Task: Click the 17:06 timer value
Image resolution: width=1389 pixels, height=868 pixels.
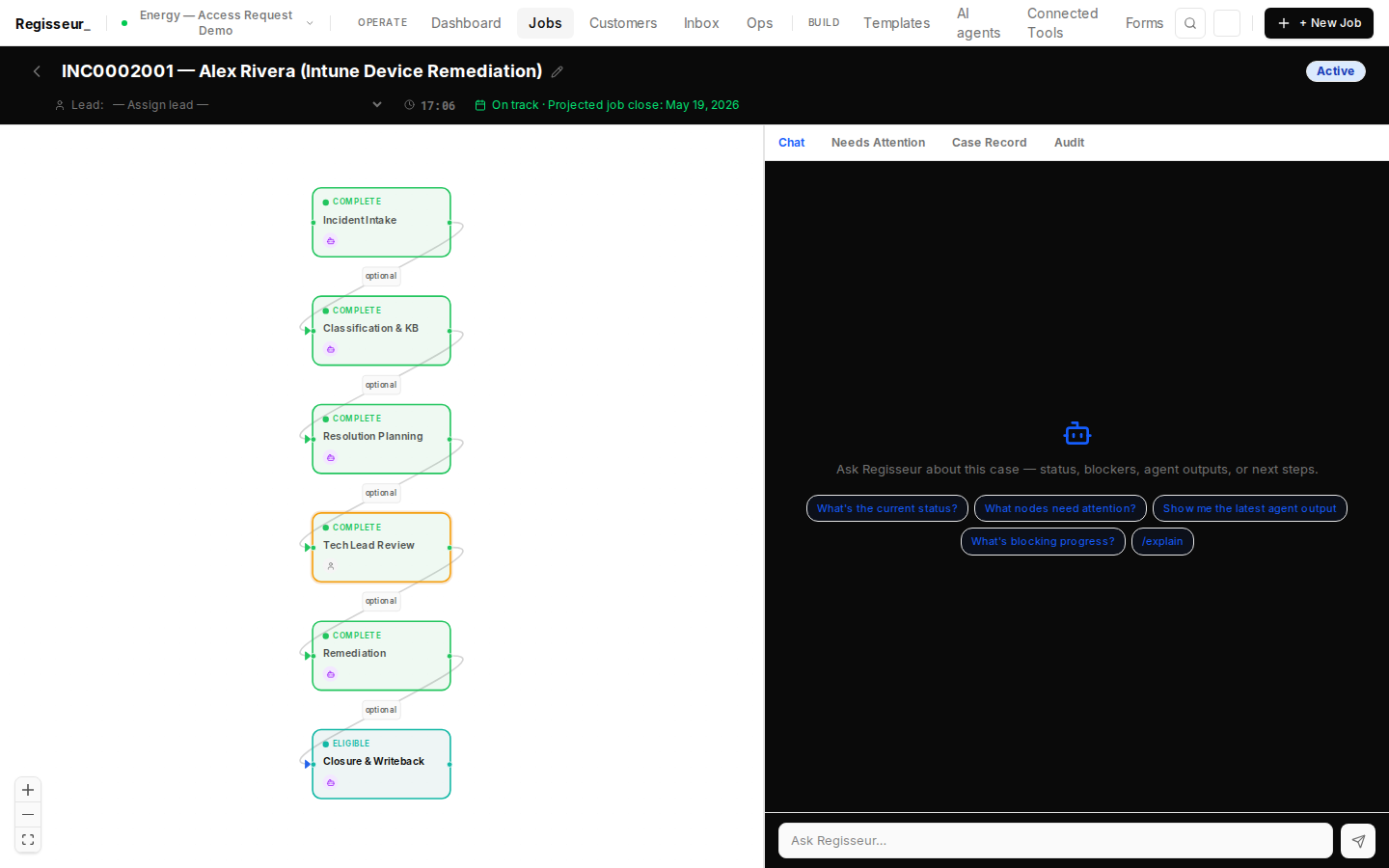Action: point(438,106)
